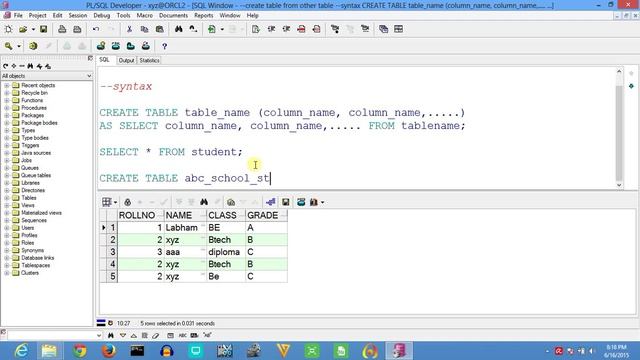Click the Execute gear icon

pyautogui.click(x=33, y=46)
